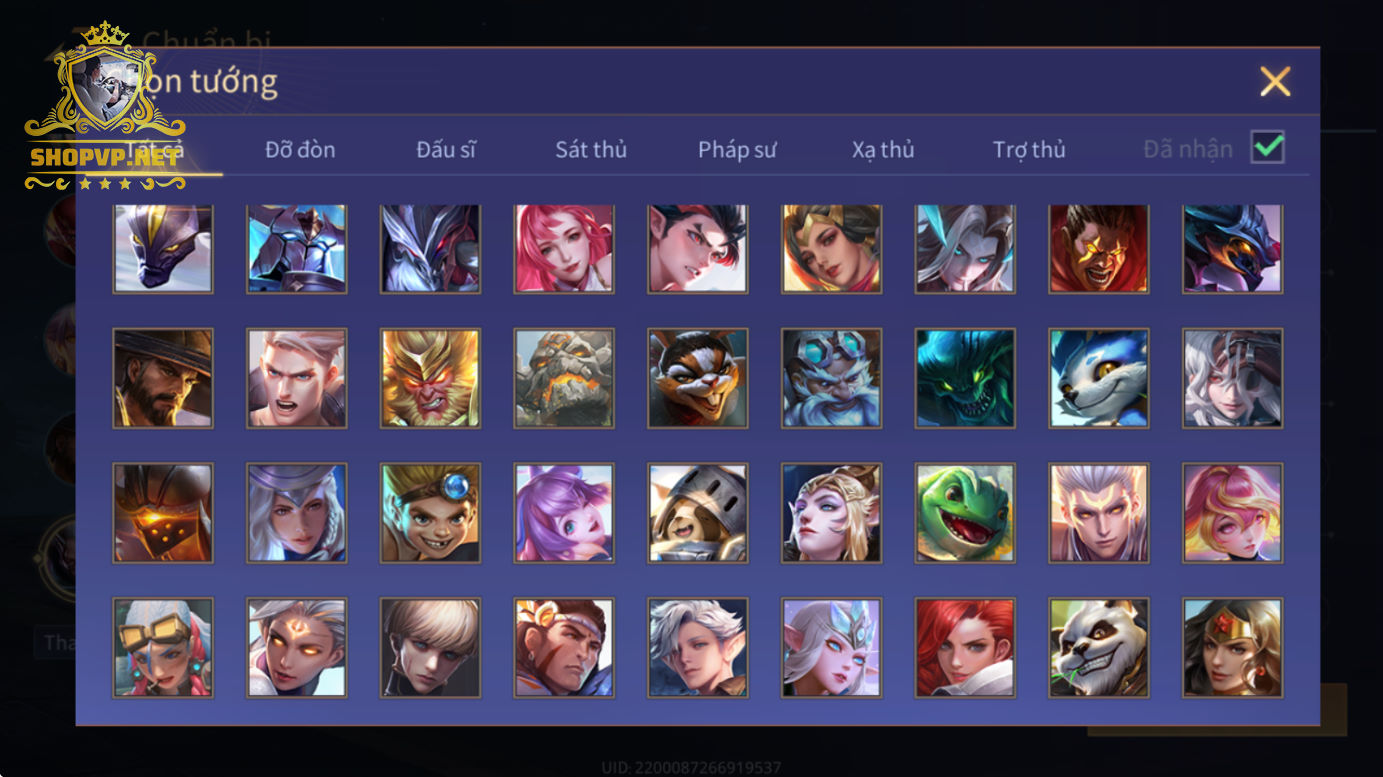The height and width of the screenshot is (777, 1383).
Task: Switch to the Trợ thủ tab
Action: [x=1029, y=150]
